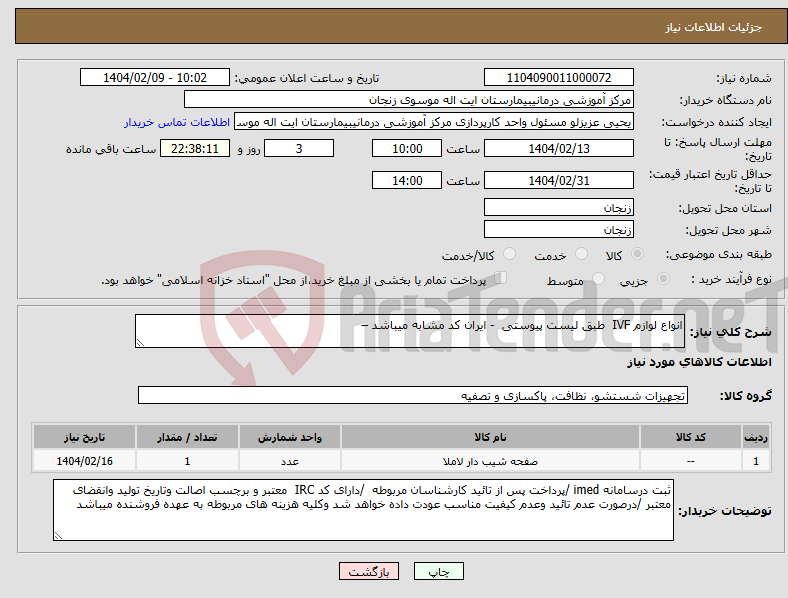Click the اطلاعات کالاهای مورد نیاز heading

tap(699, 362)
